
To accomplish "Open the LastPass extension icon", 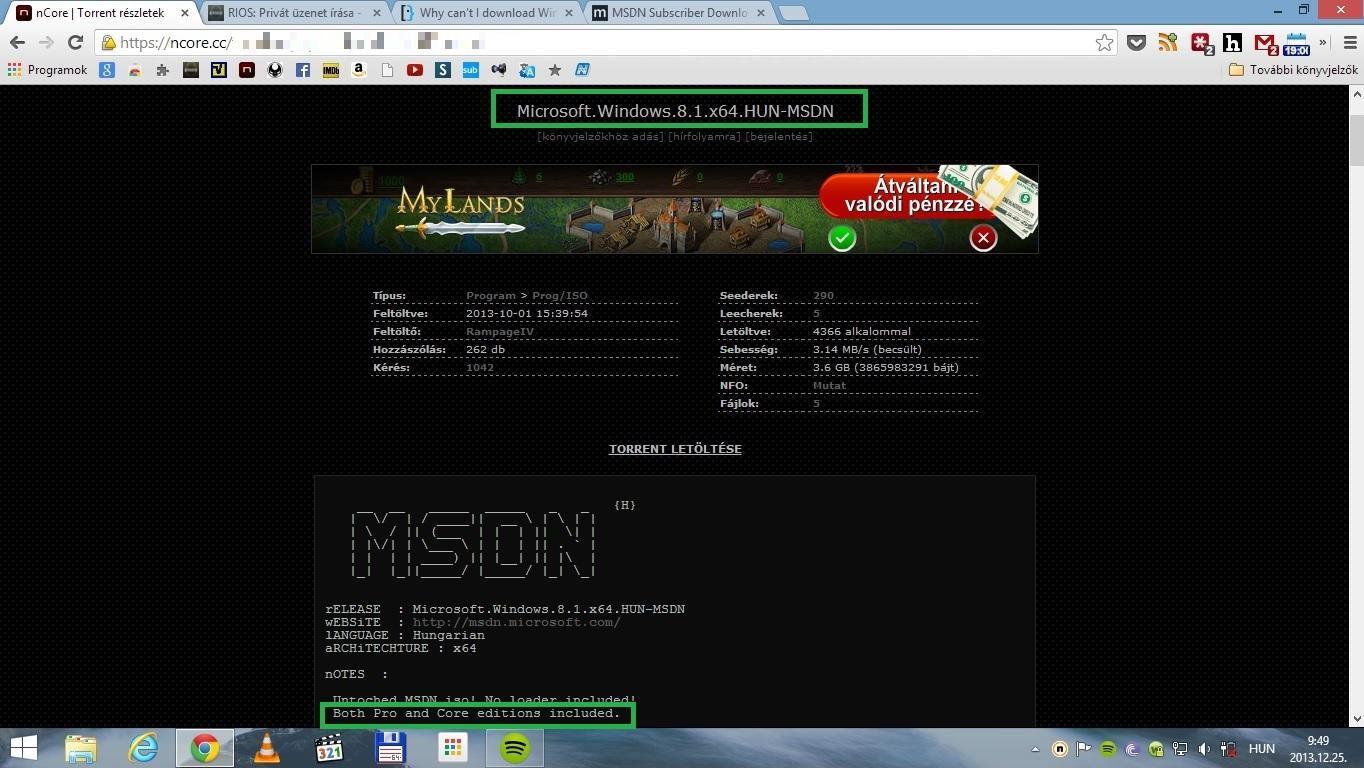I will coord(1201,43).
